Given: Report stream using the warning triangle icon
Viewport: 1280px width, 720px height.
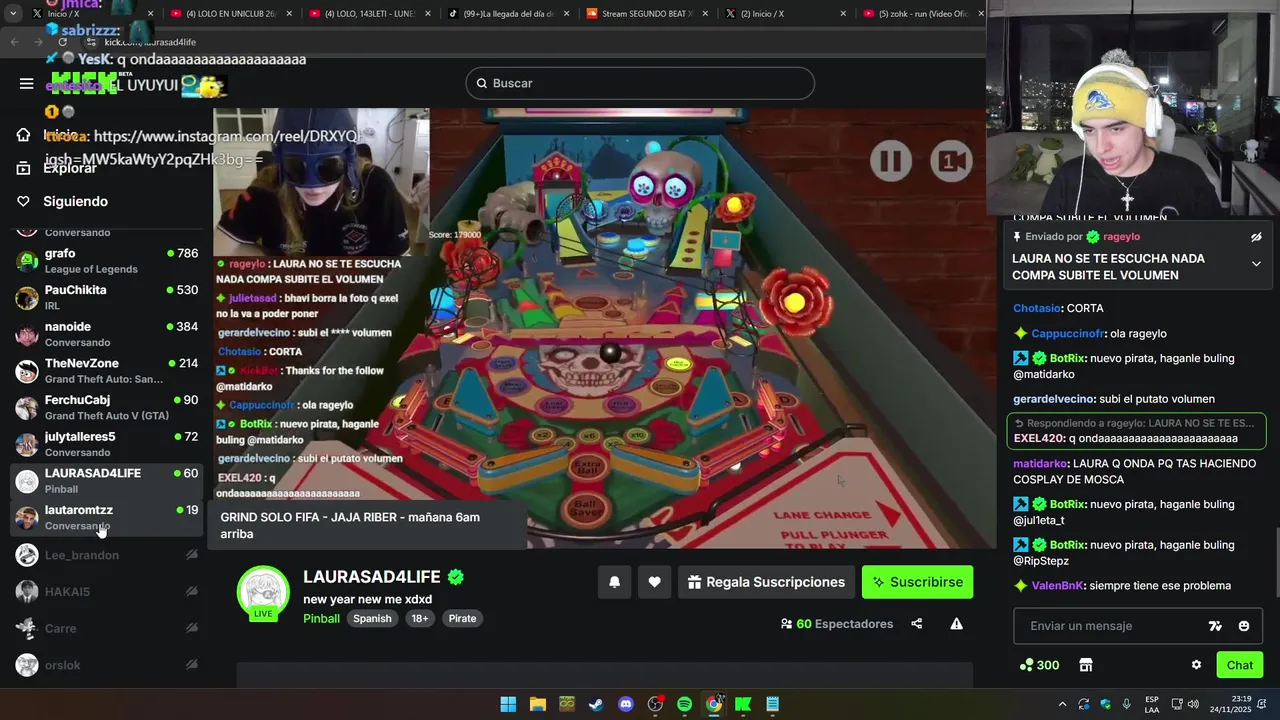Looking at the screenshot, I should point(956,624).
